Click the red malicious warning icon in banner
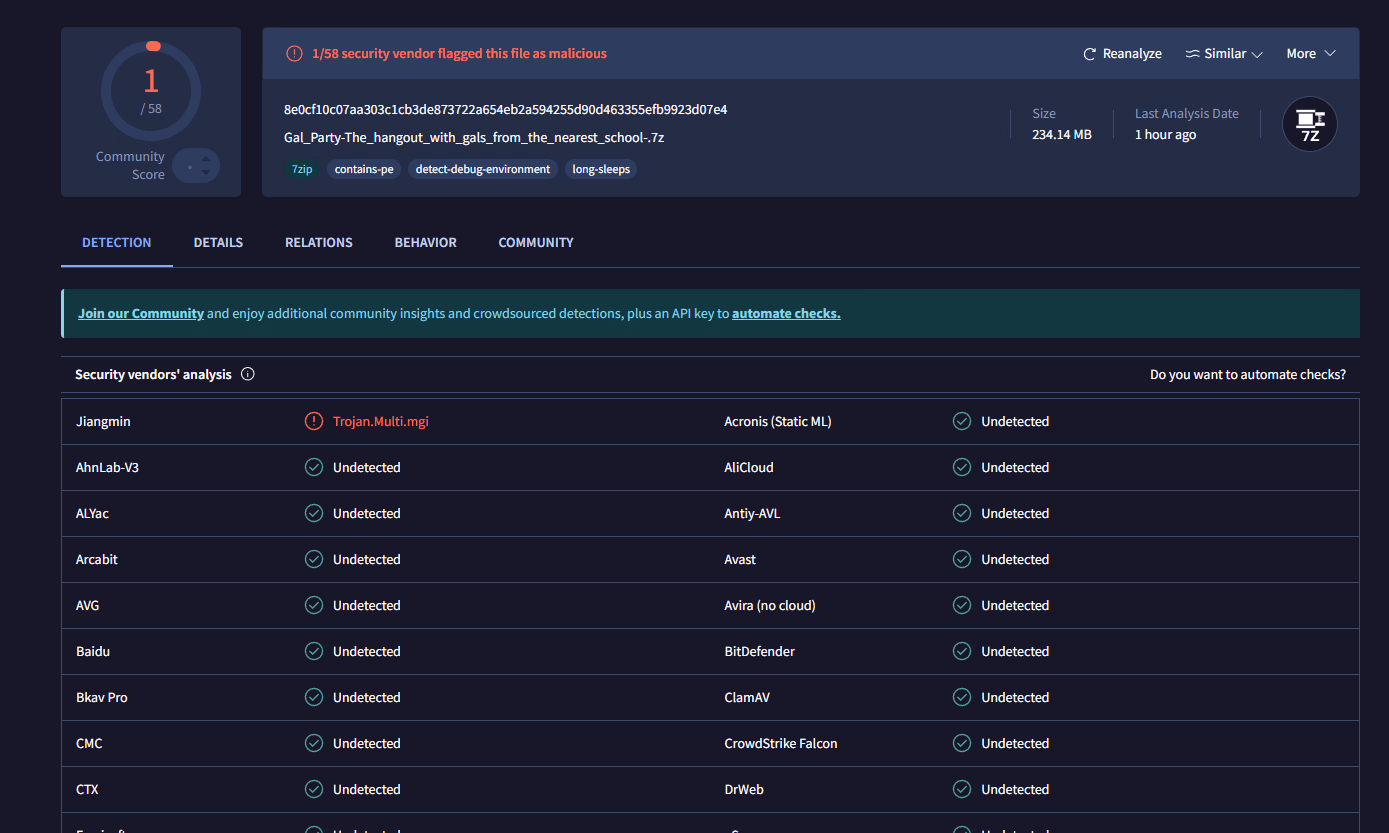The height and width of the screenshot is (833, 1389). (294, 54)
